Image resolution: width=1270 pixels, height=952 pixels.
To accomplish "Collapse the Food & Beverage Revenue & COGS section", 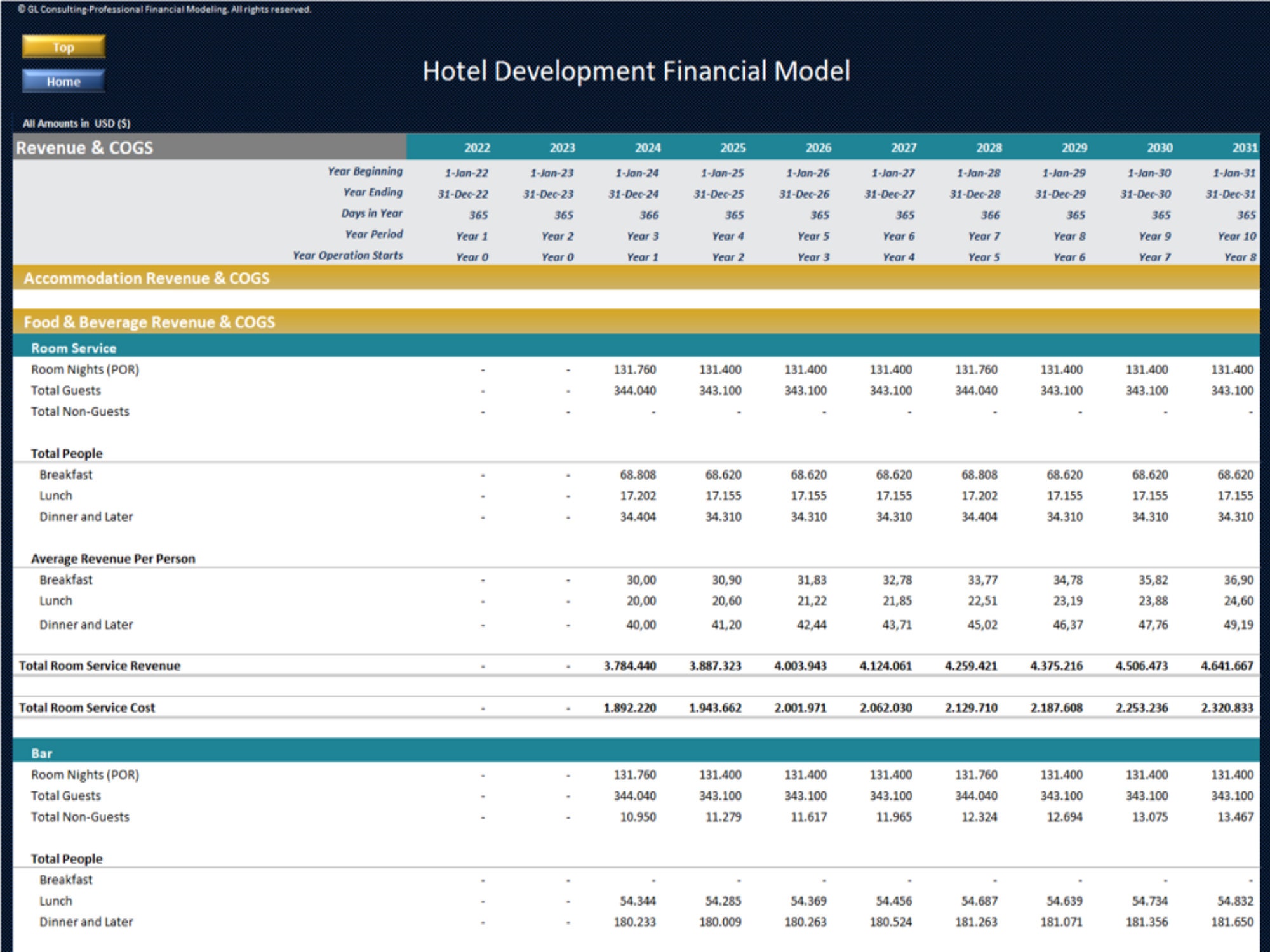I will coord(149,322).
